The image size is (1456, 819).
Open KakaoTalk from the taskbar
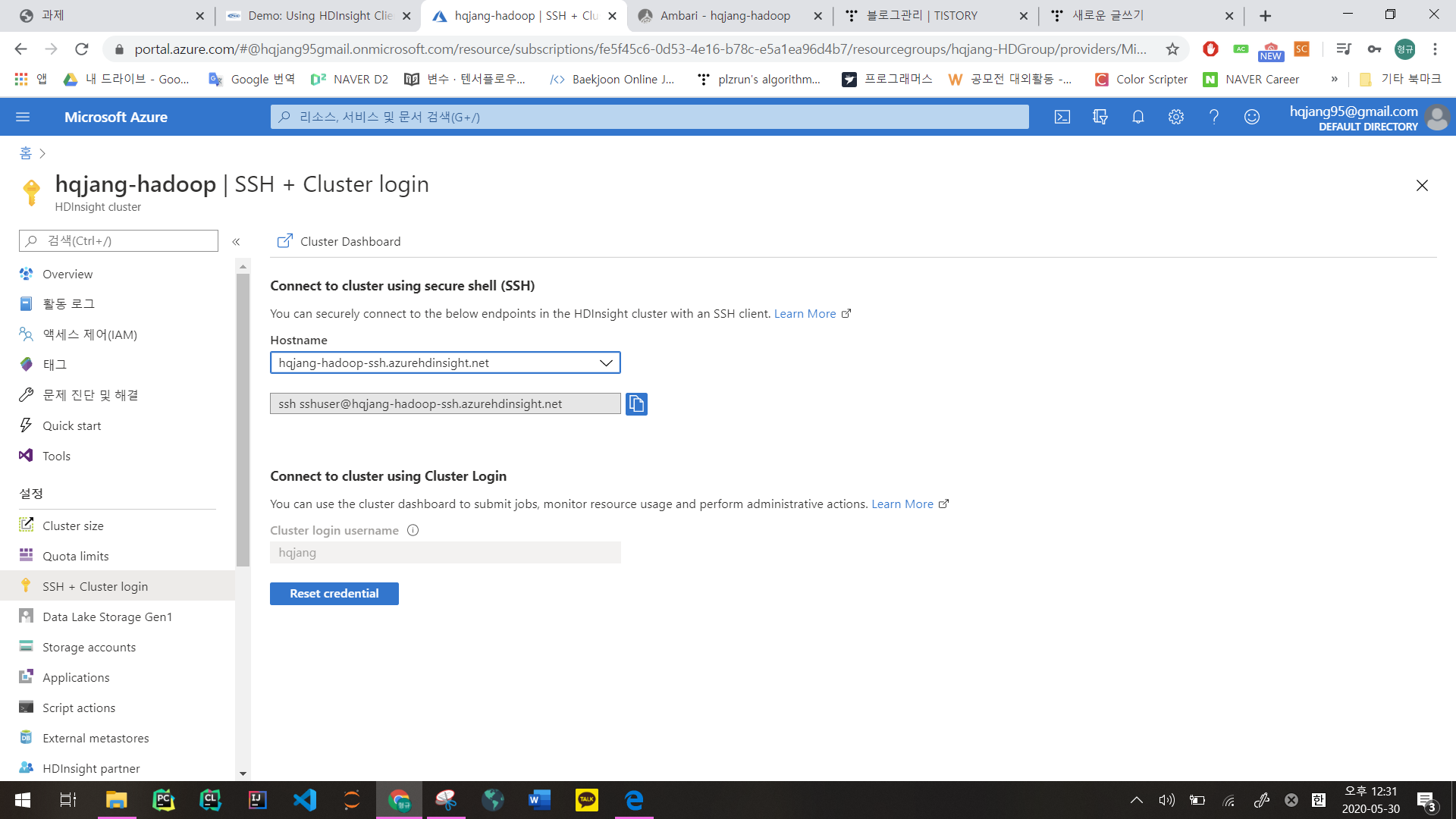[x=587, y=800]
